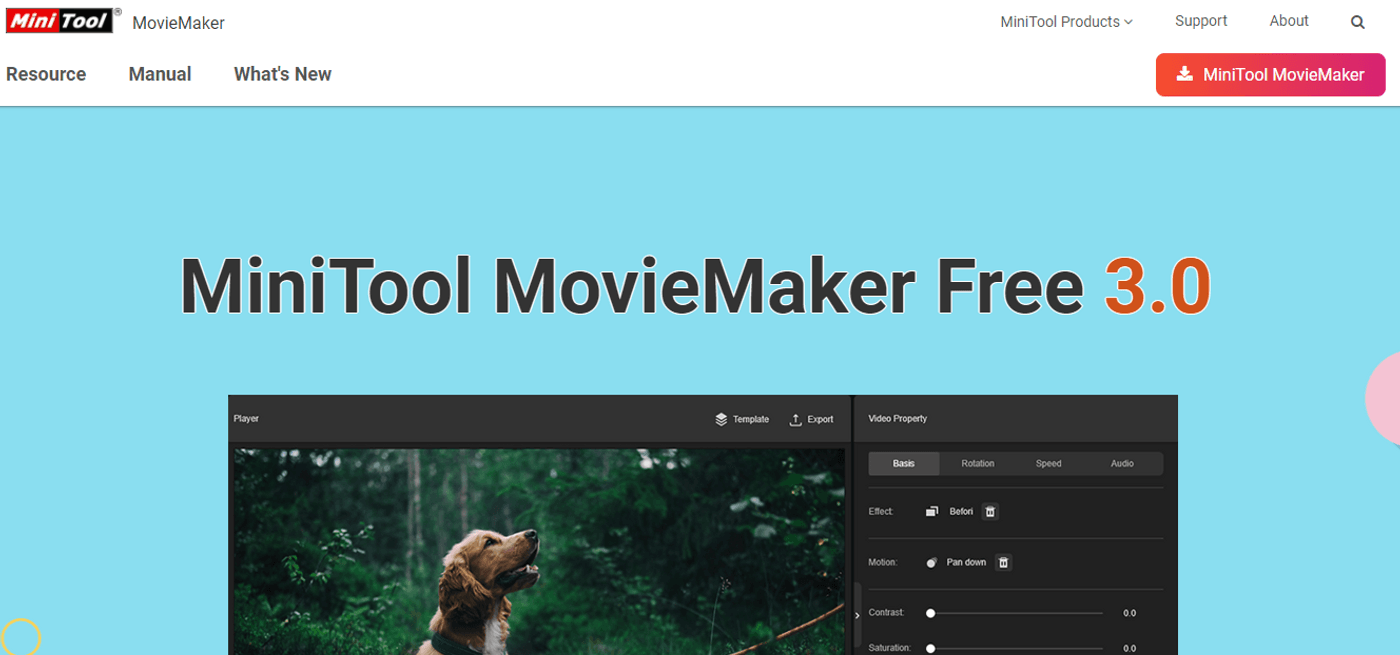This screenshot has width=1400, height=655.
Task: Remove the Pan down motion via trash icon
Action: tap(1003, 562)
